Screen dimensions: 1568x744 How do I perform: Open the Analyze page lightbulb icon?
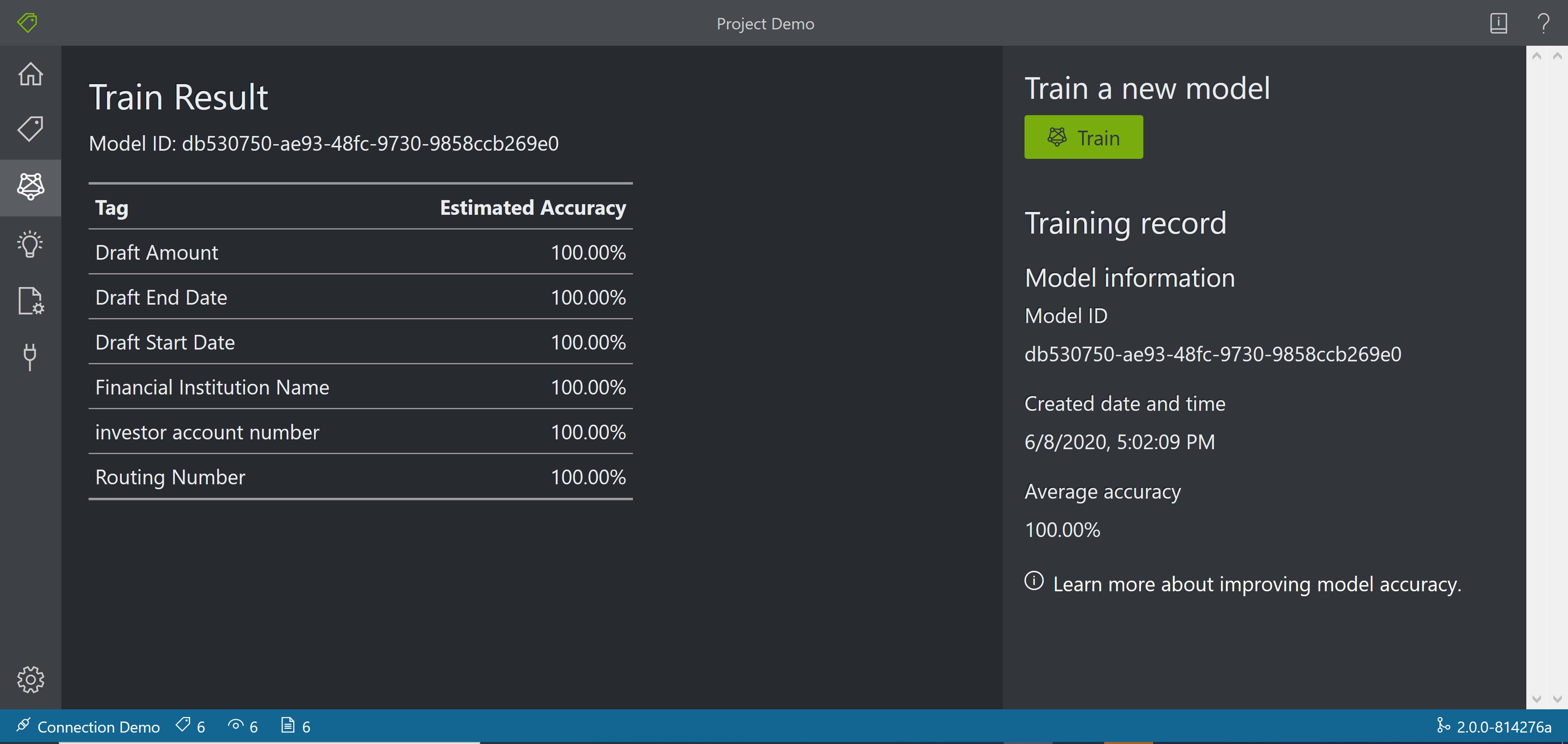[31, 243]
